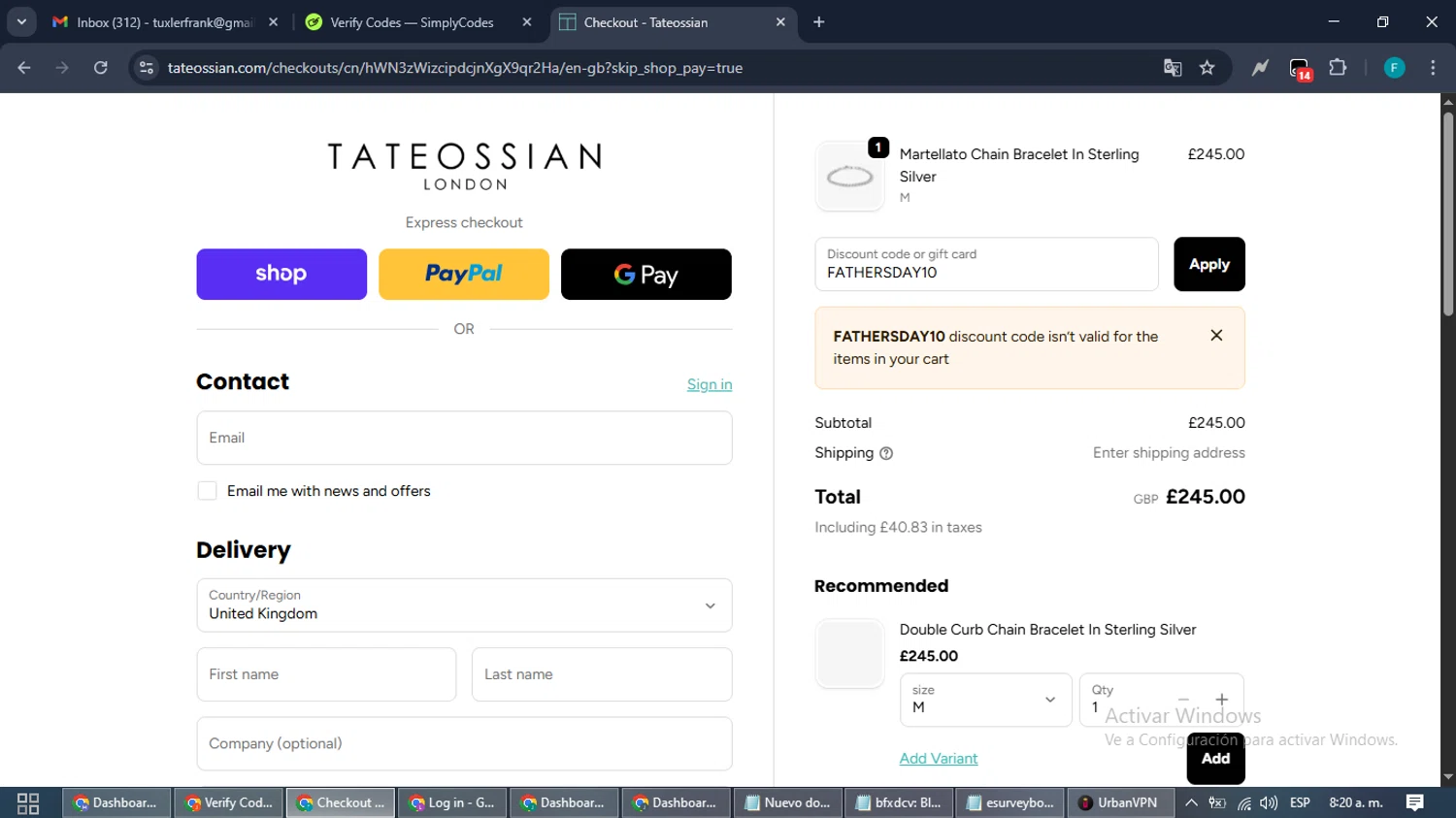This screenshot has width=1456, height=818.
Task: Click the translate page icon
Action: pos(1173,68)
